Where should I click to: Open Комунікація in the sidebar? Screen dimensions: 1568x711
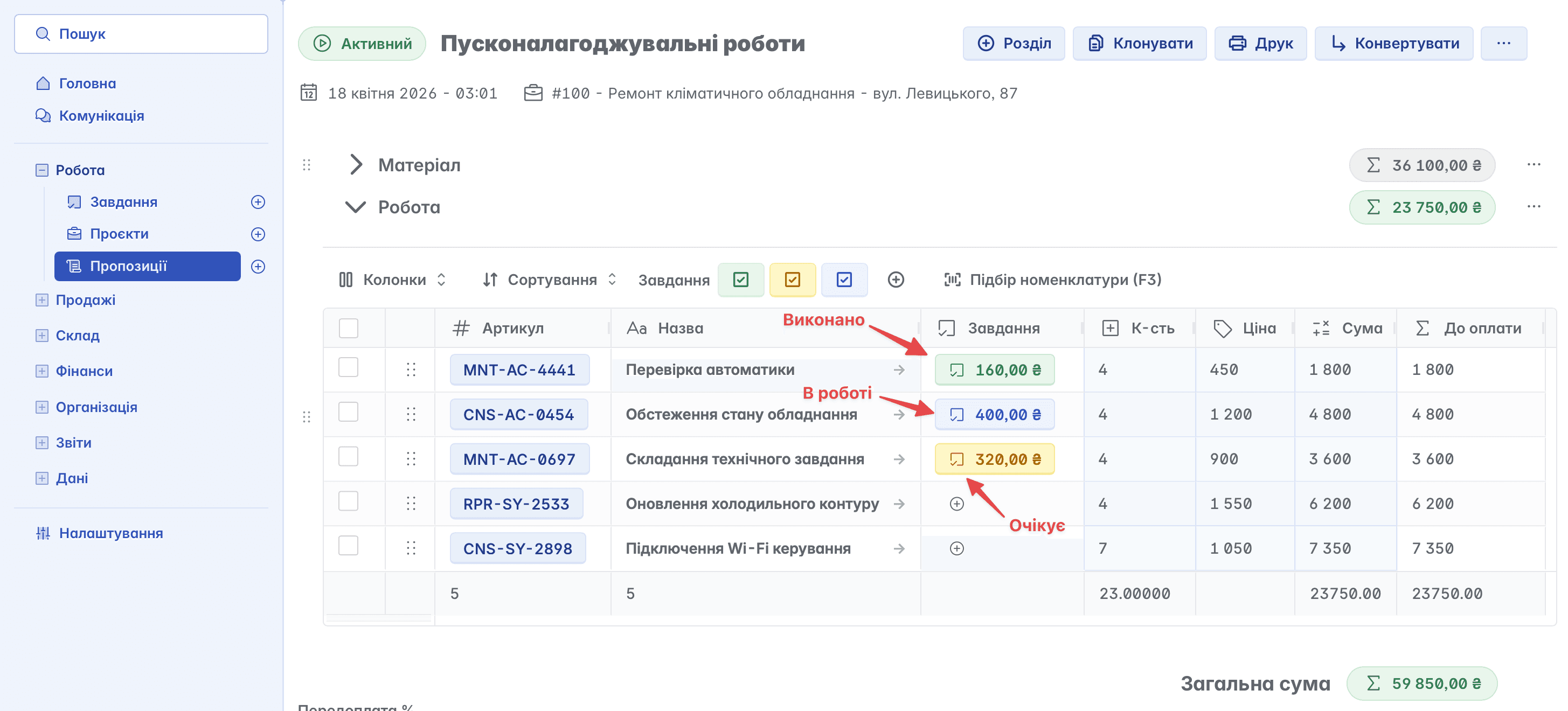pyautogui.click(x=101, y=116)
